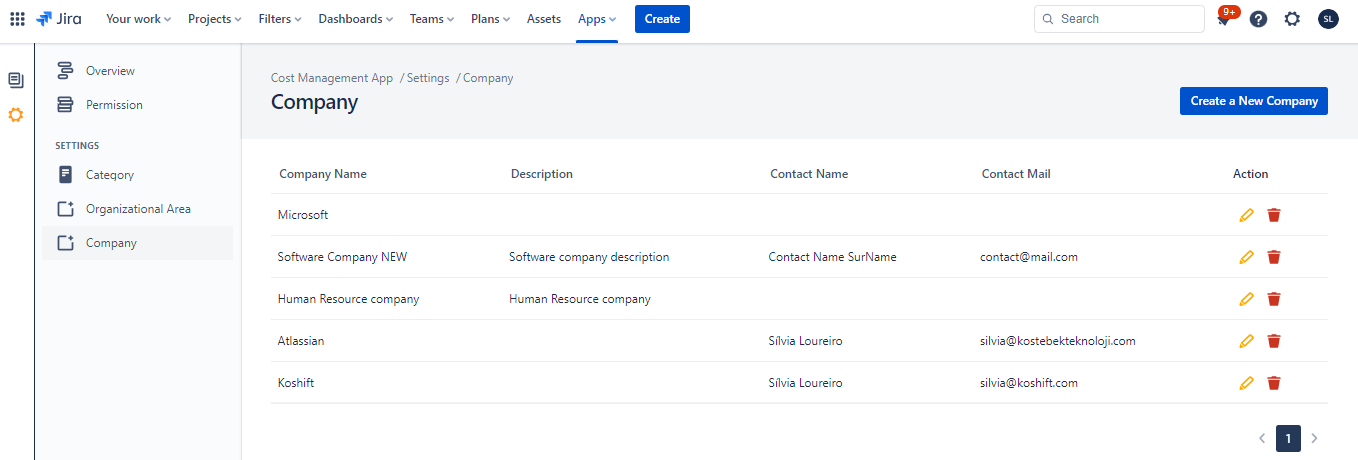The image size is (1358, 460).
Task: Click the Company Name column header
Action: coord(323,174)
